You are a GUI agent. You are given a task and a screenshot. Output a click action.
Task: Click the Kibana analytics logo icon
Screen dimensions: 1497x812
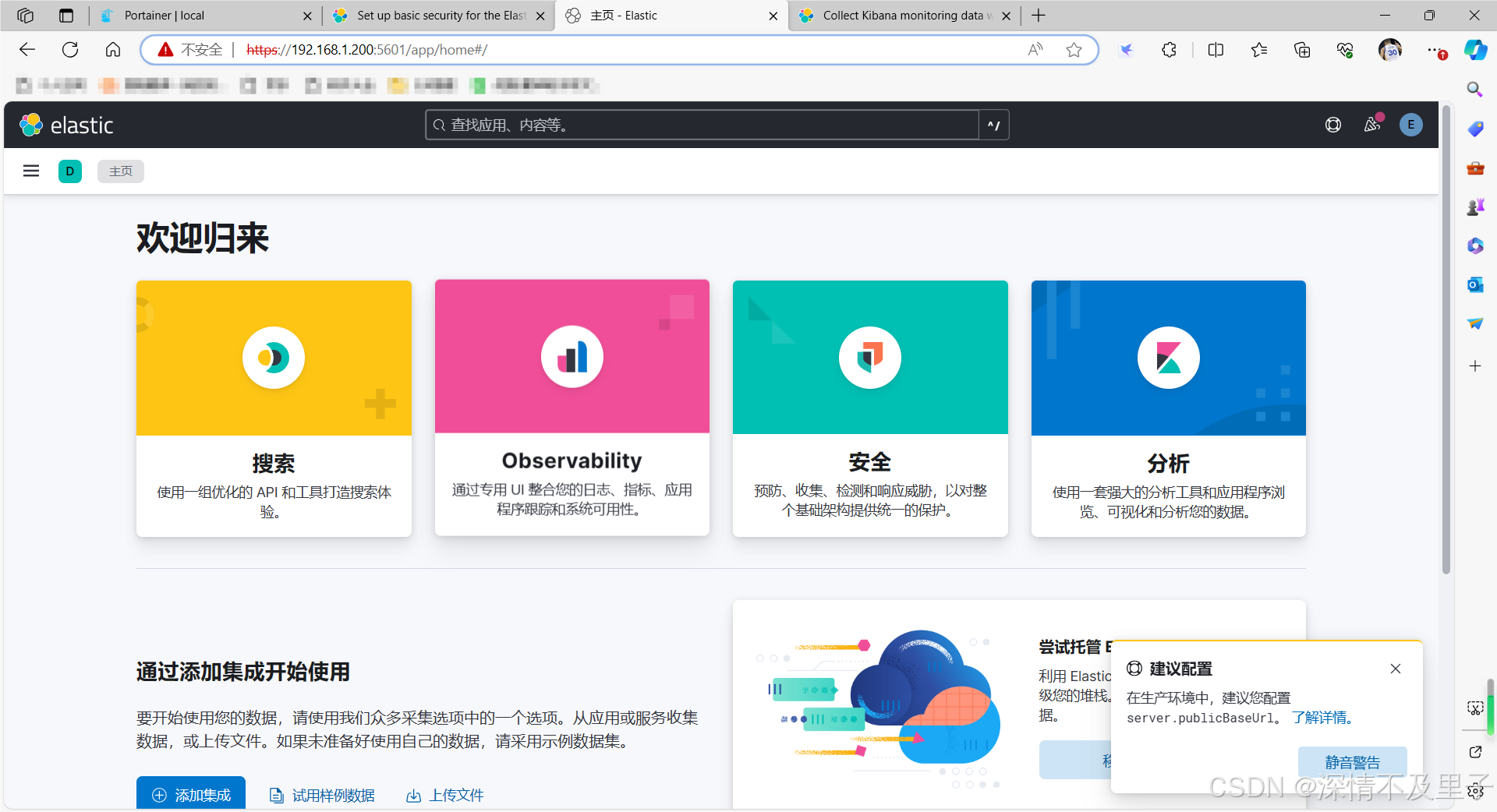pyautogui.click(x=1169, y=358)
